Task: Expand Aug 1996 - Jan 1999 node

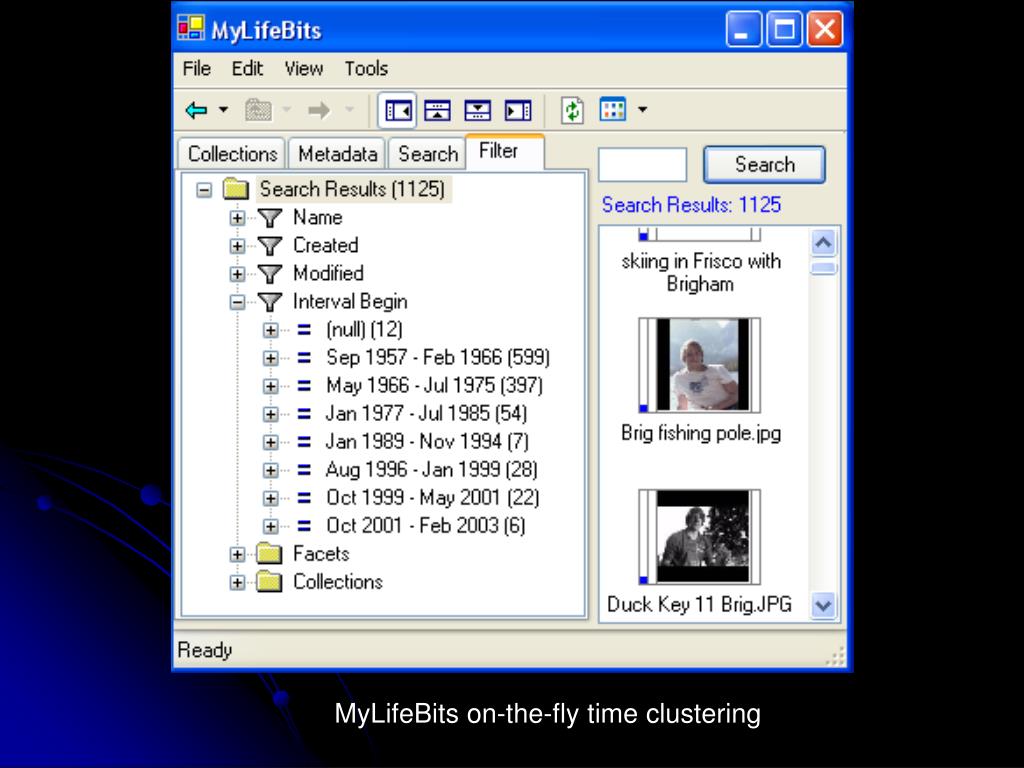Action: tap(270, 470)
